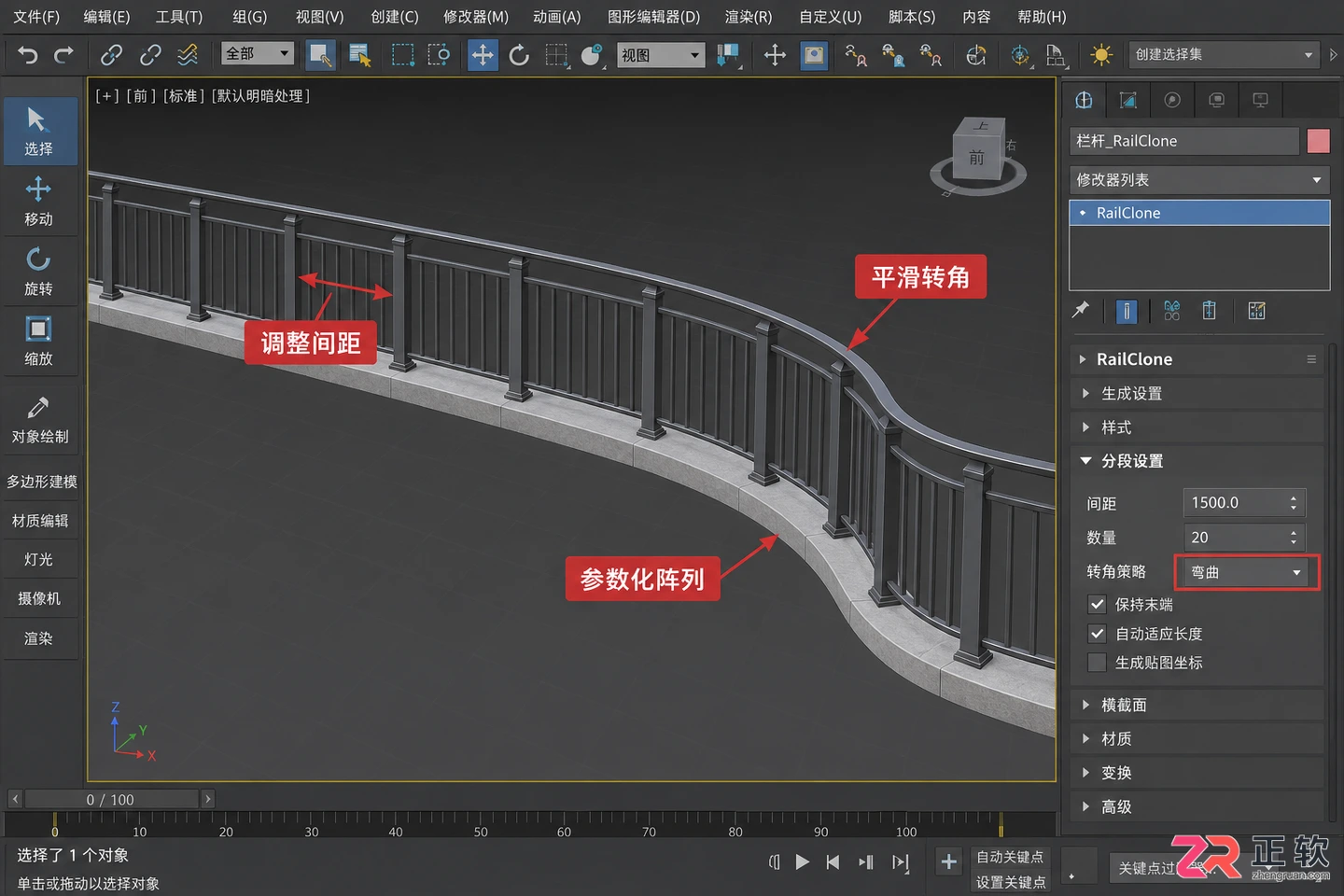Open the 创建选择集 dropdown
This screenshot has width=1344, height=896.
[1224, 55]
